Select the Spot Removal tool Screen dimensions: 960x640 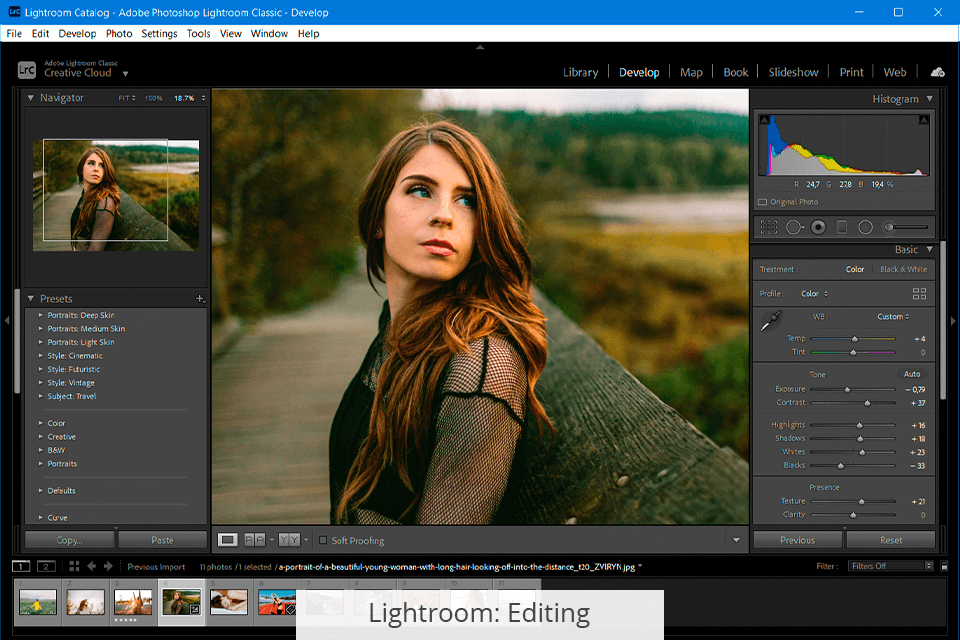(x=794, y=228)
